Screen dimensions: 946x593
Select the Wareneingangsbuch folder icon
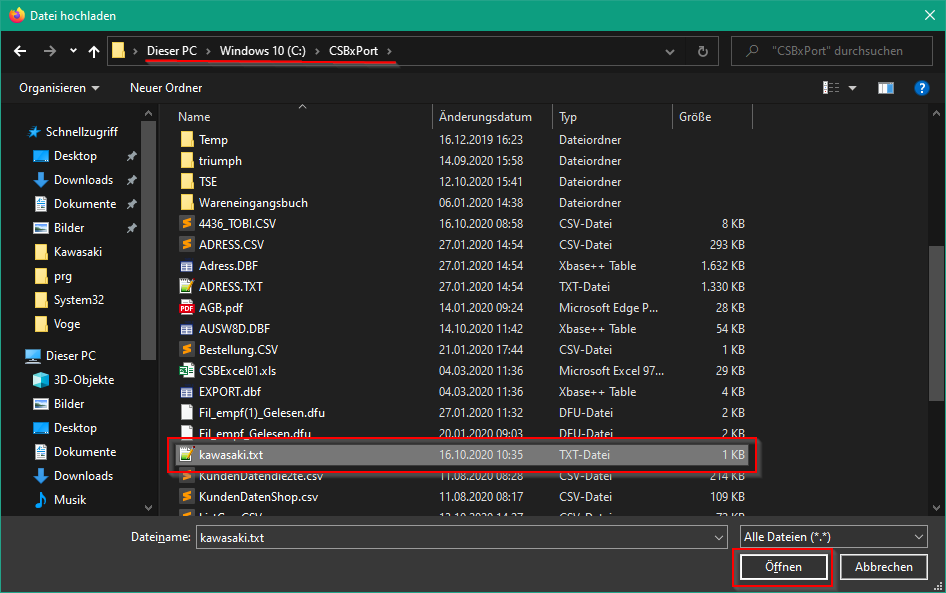coord(187,203)
